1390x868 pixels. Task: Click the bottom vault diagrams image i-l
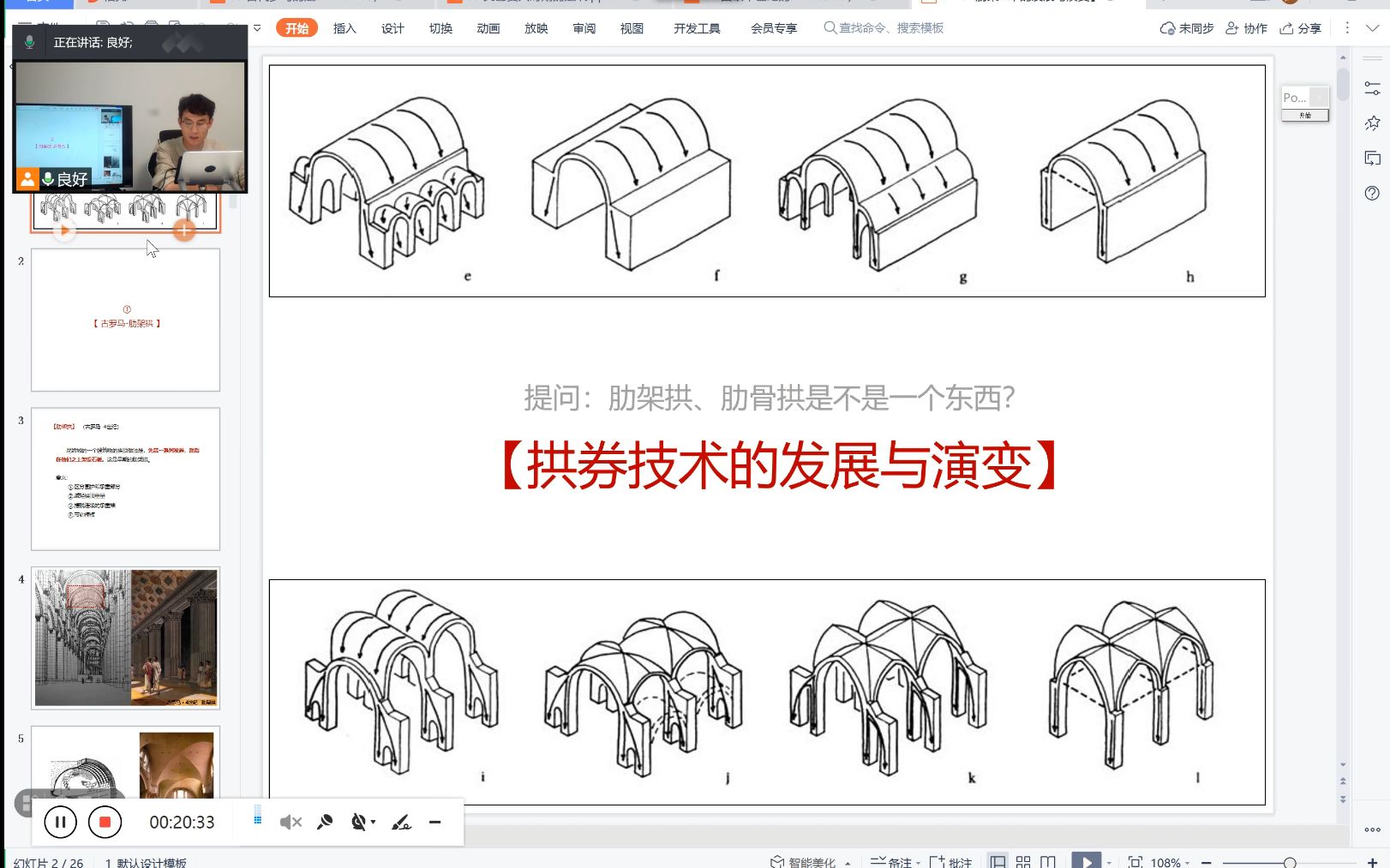coord(767,692)
